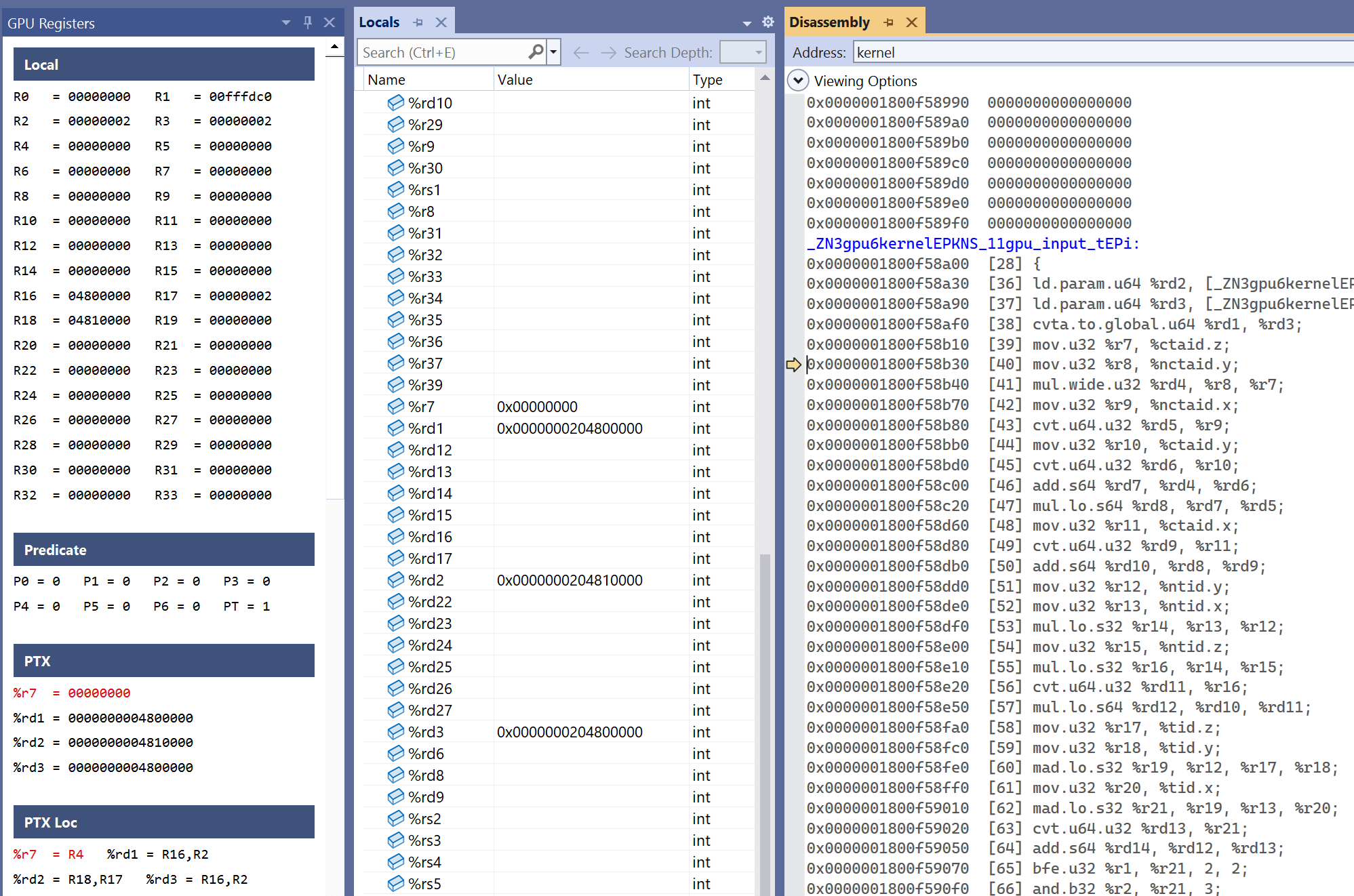Select the %rd3 variable icon
The width and height of the screenshot is (1354, 896).
point(395,731)
